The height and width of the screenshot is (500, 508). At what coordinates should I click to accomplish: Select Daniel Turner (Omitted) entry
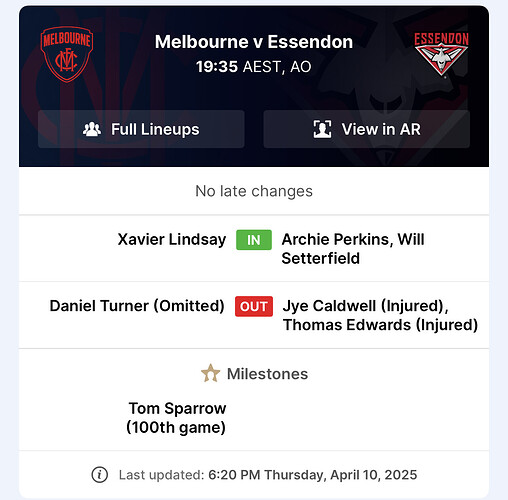(x=137, y=306)
